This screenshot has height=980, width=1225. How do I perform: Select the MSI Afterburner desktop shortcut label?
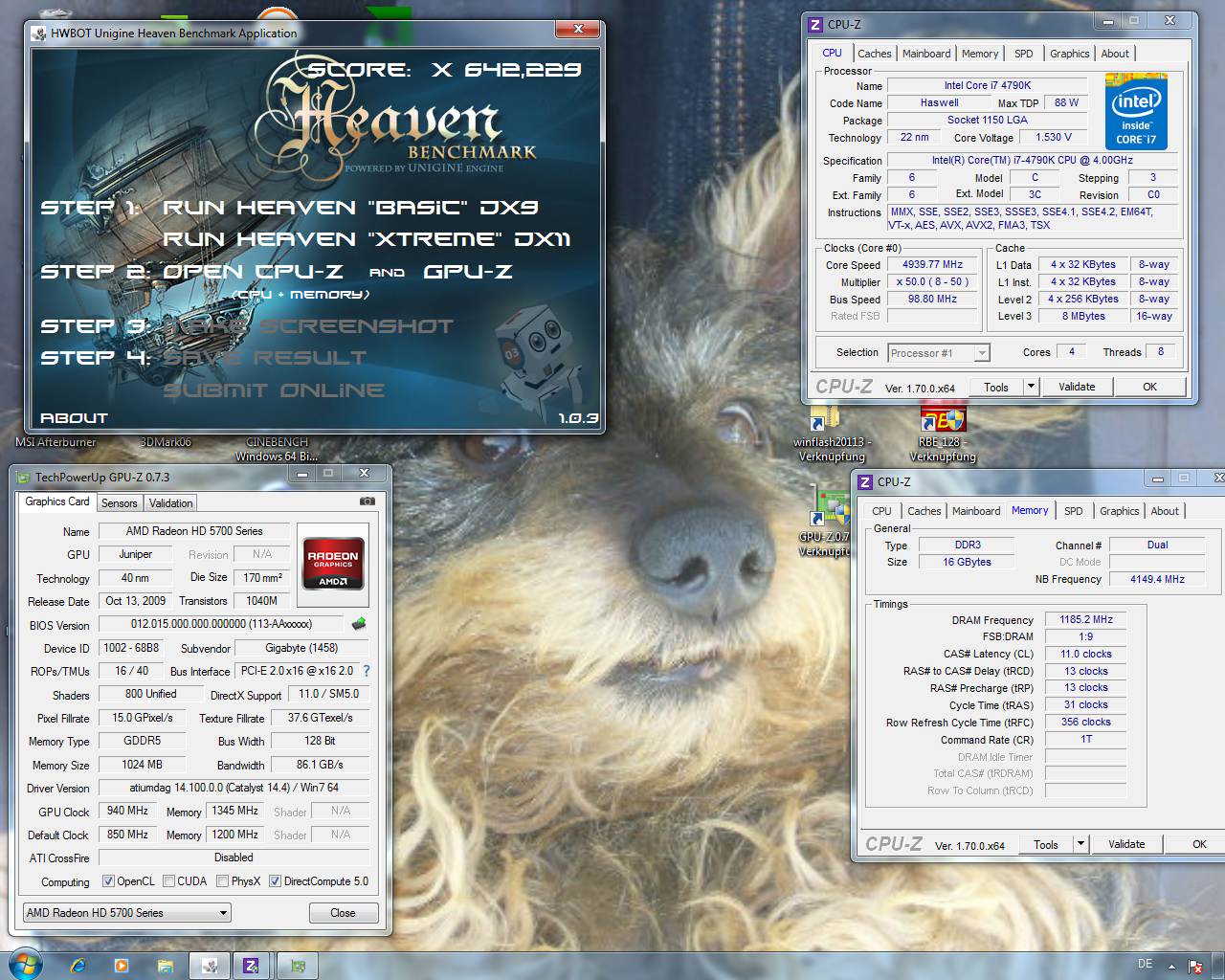56,442
